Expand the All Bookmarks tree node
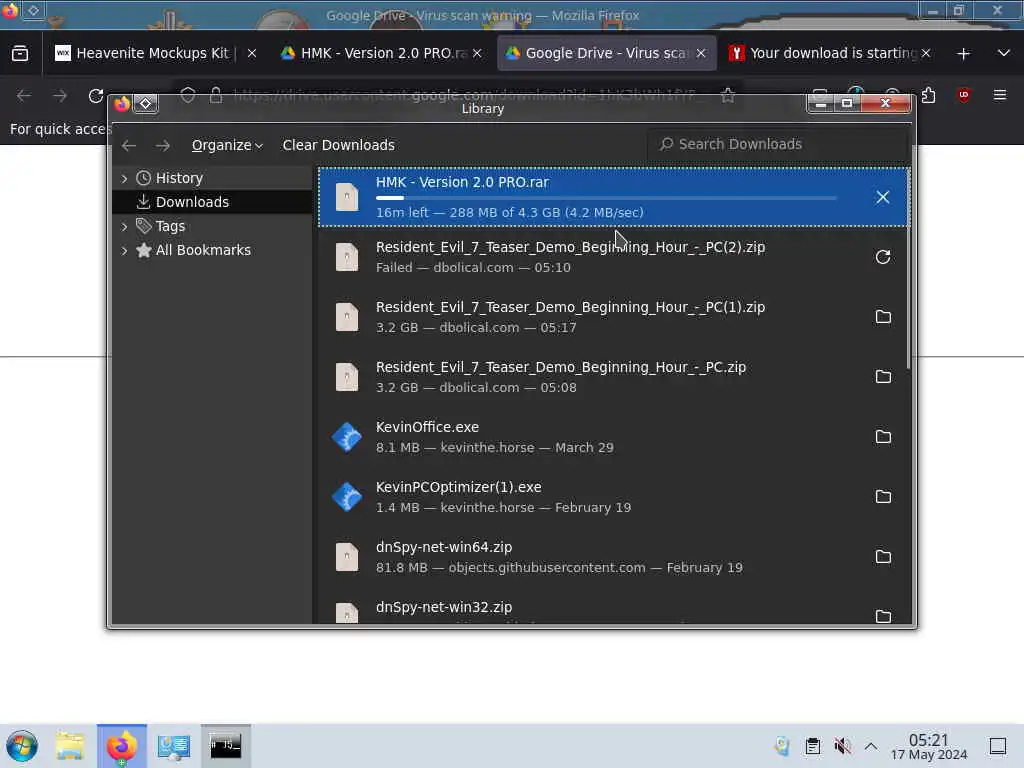The image size is (1024, 768). click(x=124, y=250)
